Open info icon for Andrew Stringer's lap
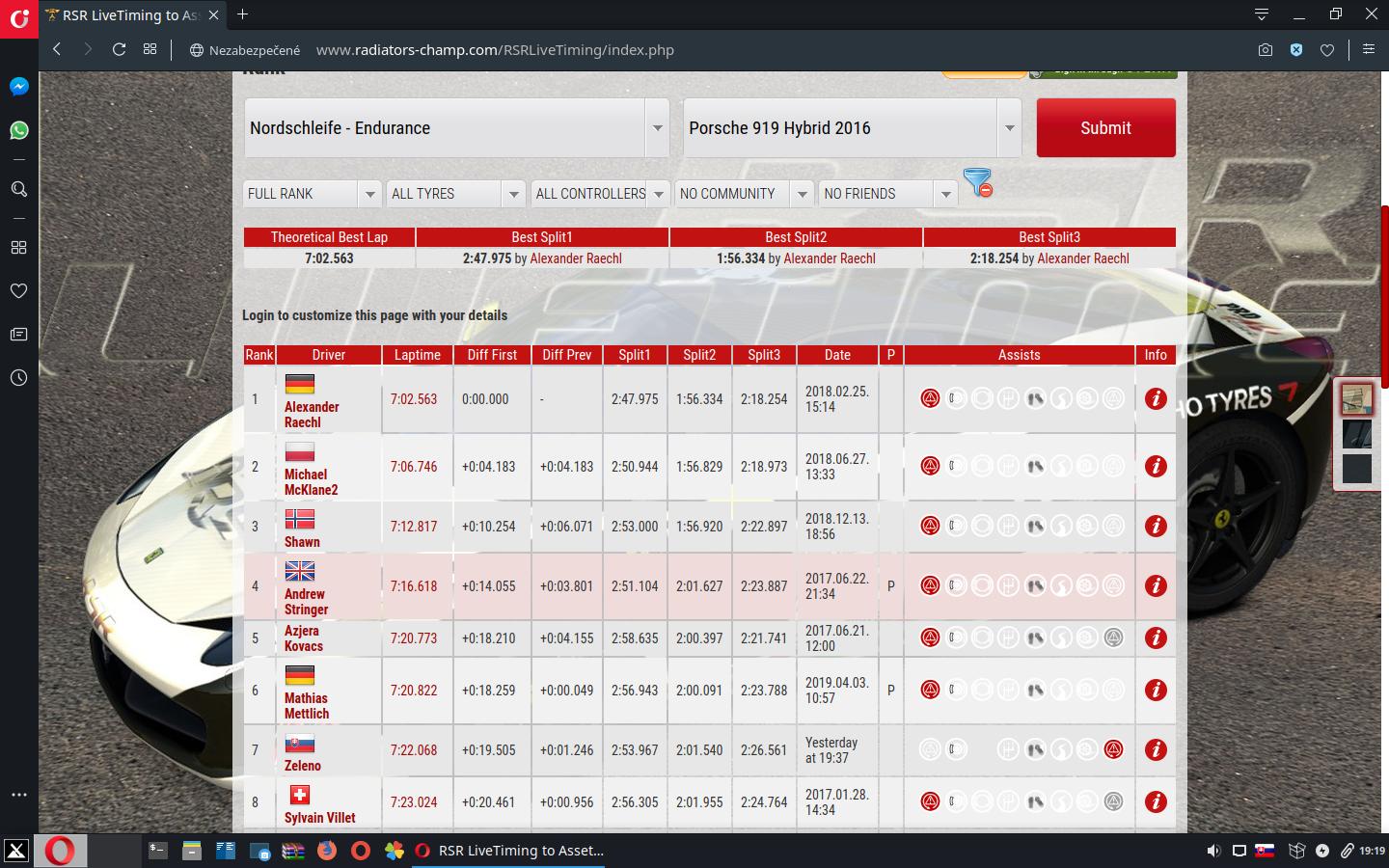The image size is (1389, 868). [x=1156, y=585]
